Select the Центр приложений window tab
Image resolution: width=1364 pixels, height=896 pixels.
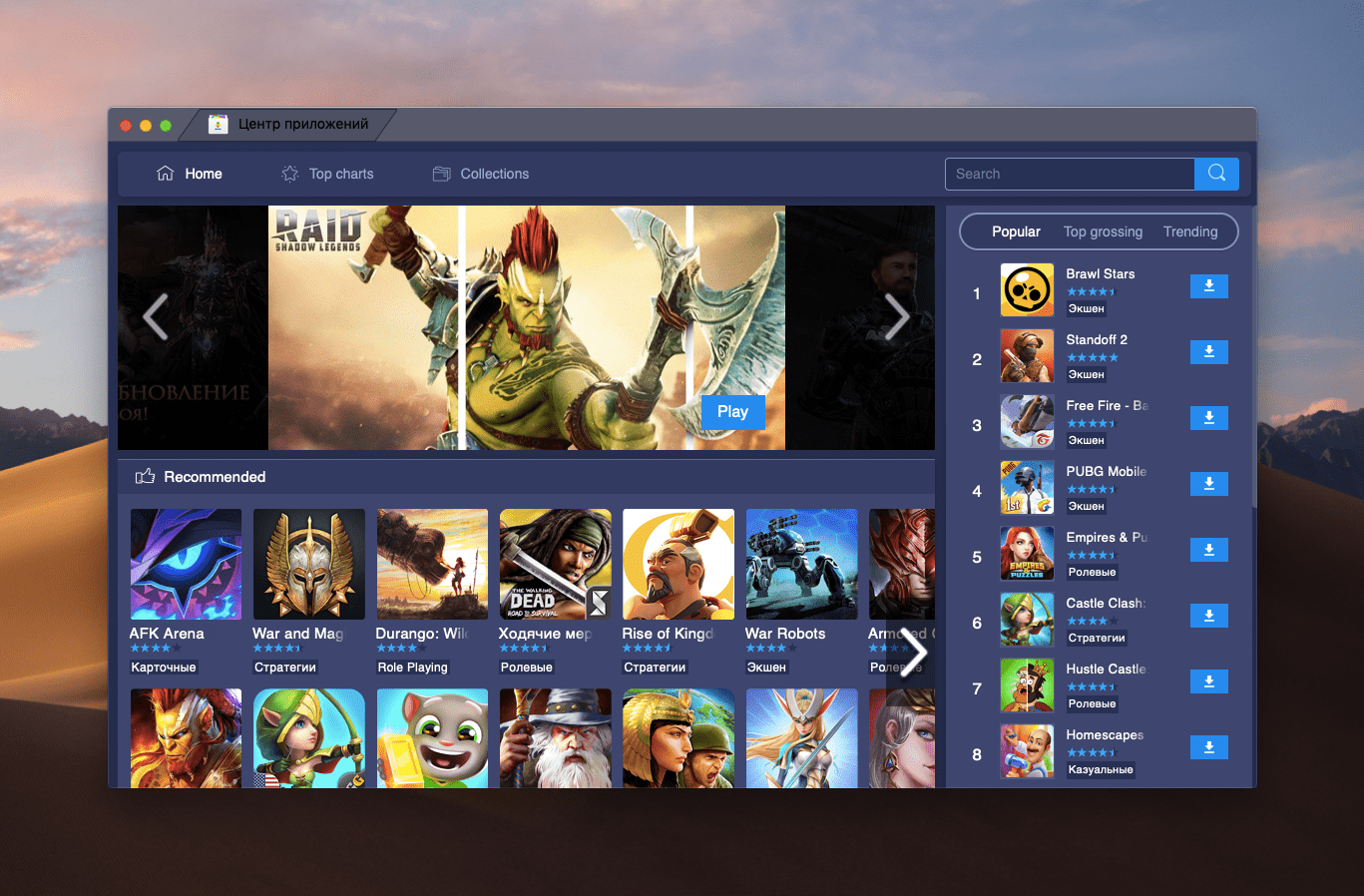pyautogui.click(x=288, y=125)
